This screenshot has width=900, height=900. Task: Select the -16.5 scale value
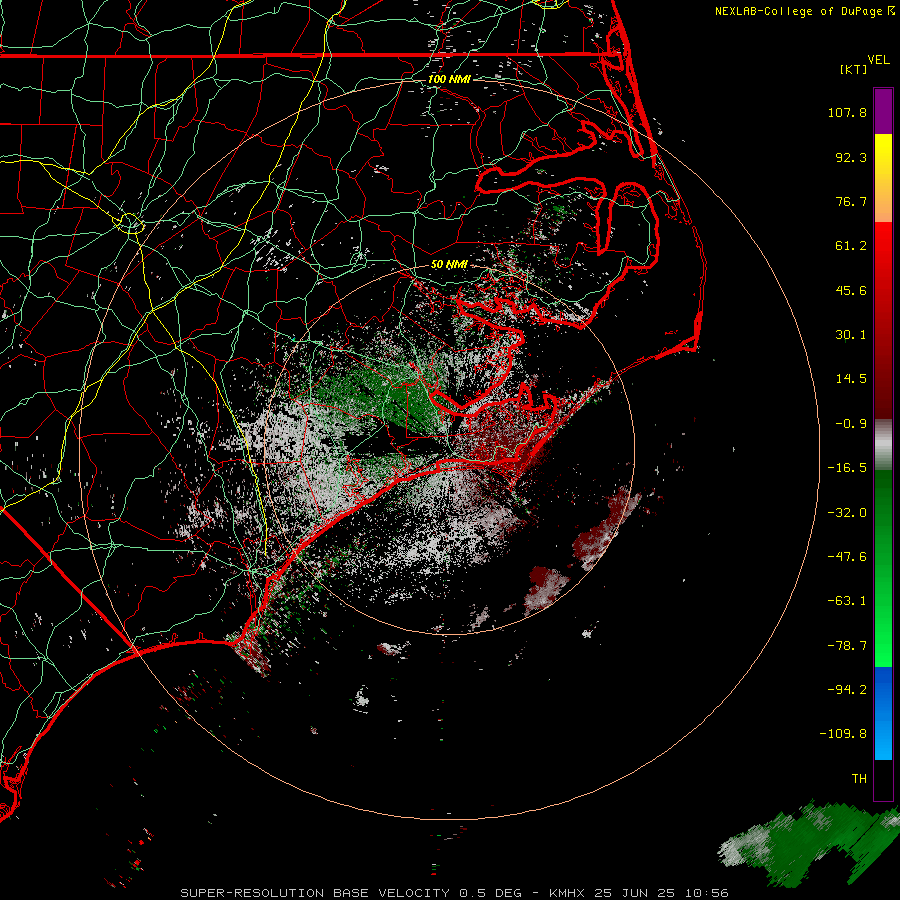tap(847, 468)
